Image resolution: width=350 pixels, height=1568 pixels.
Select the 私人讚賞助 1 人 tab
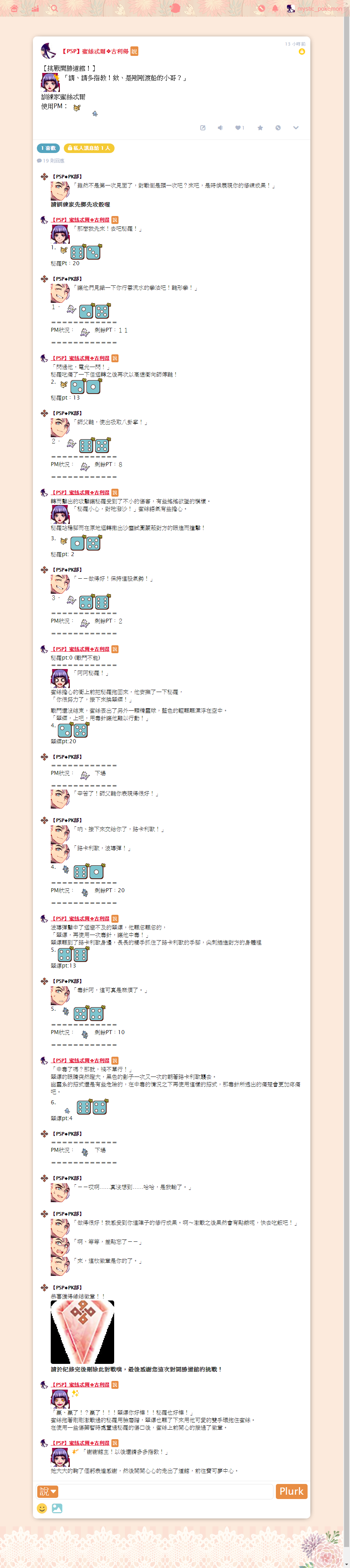coord(89,148)
